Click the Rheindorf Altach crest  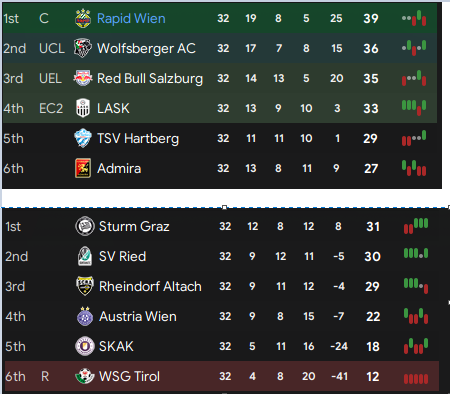click(x=85, y=286)
